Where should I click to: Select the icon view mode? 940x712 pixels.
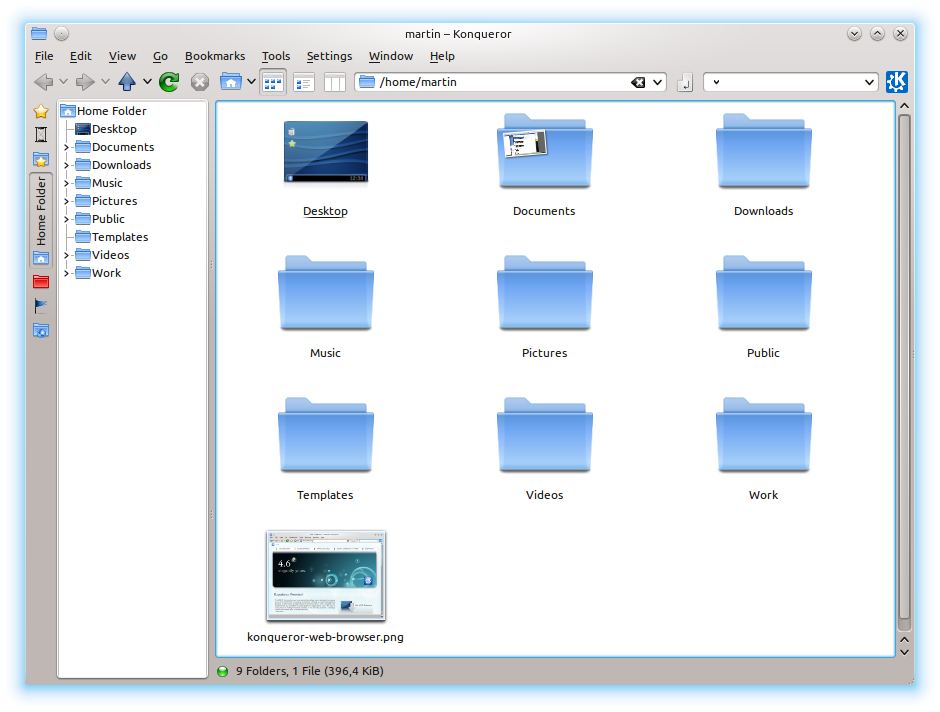(273, 82)
